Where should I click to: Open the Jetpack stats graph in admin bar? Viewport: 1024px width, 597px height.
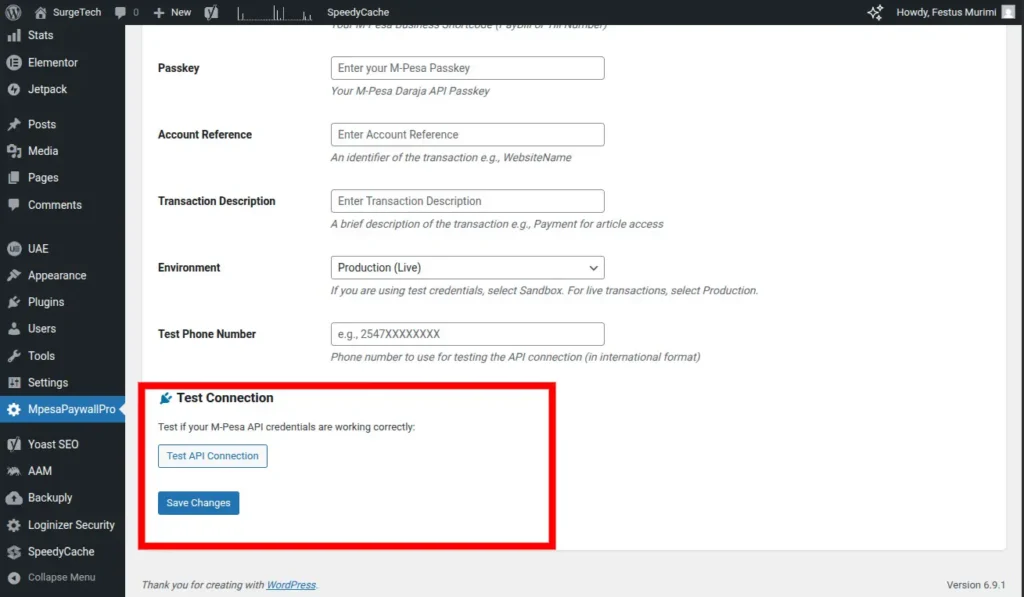(x=275, y=13)
